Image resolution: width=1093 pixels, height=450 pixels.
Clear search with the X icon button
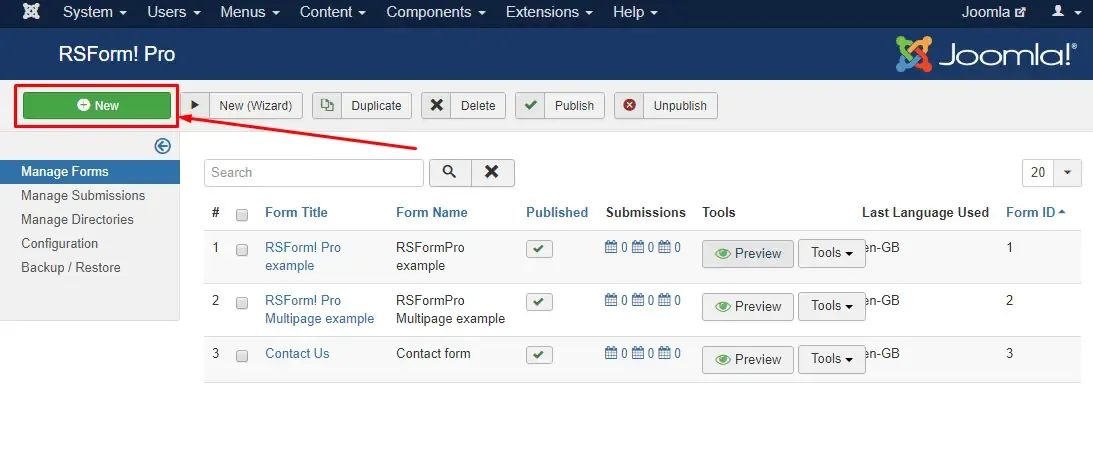click(x=492, y=172)
